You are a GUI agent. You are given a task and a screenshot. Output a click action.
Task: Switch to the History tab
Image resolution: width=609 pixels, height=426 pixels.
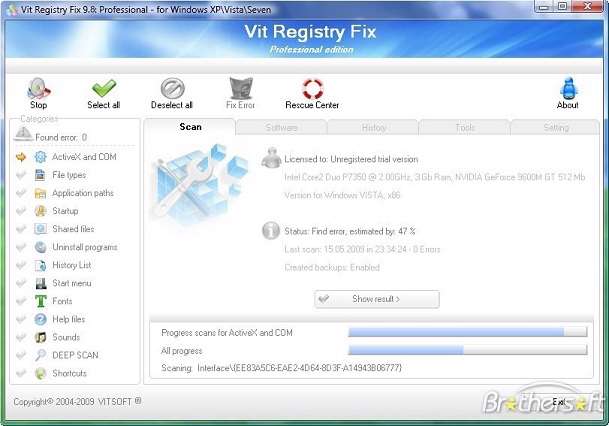coord(373,127)
